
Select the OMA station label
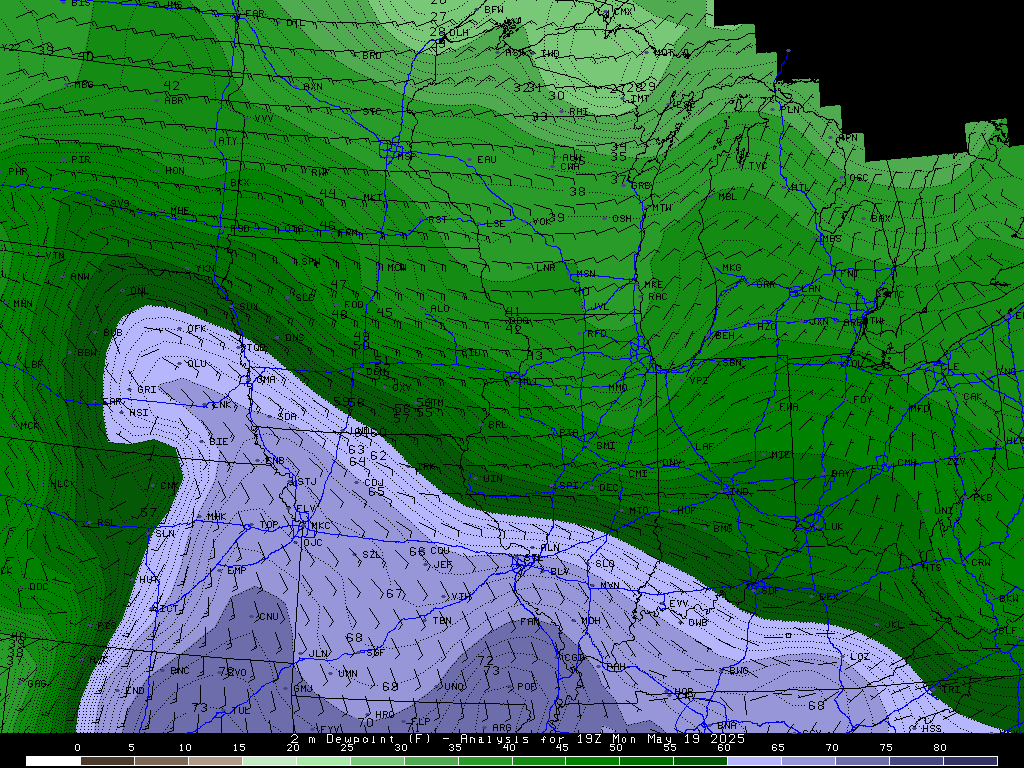[266, 380]
